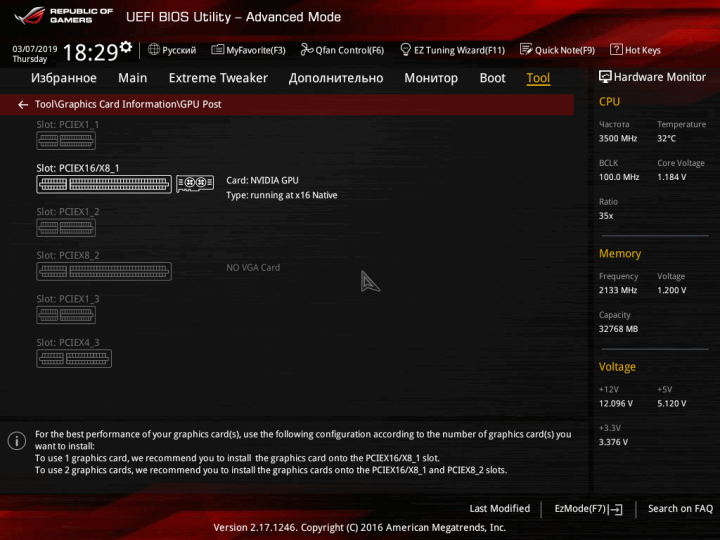The height and width of the screenshot is (540, 720).
Task: Switch to EzMode(F7) label
Action: 580,509
